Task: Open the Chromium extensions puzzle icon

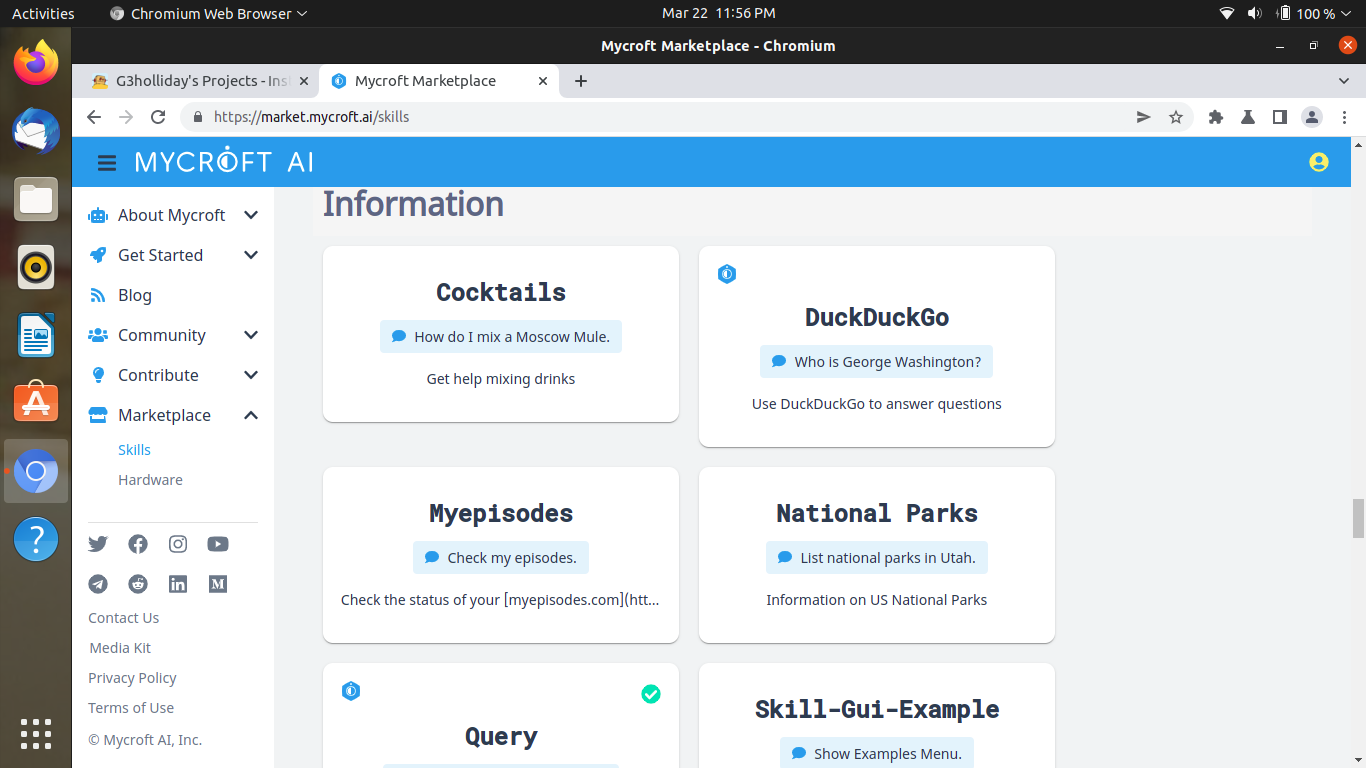Action: click(x=1216, y=117)
